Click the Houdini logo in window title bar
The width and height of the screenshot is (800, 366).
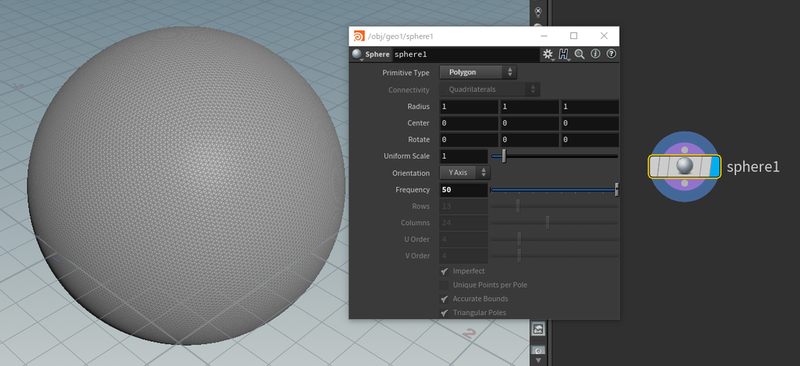(359, 36)
